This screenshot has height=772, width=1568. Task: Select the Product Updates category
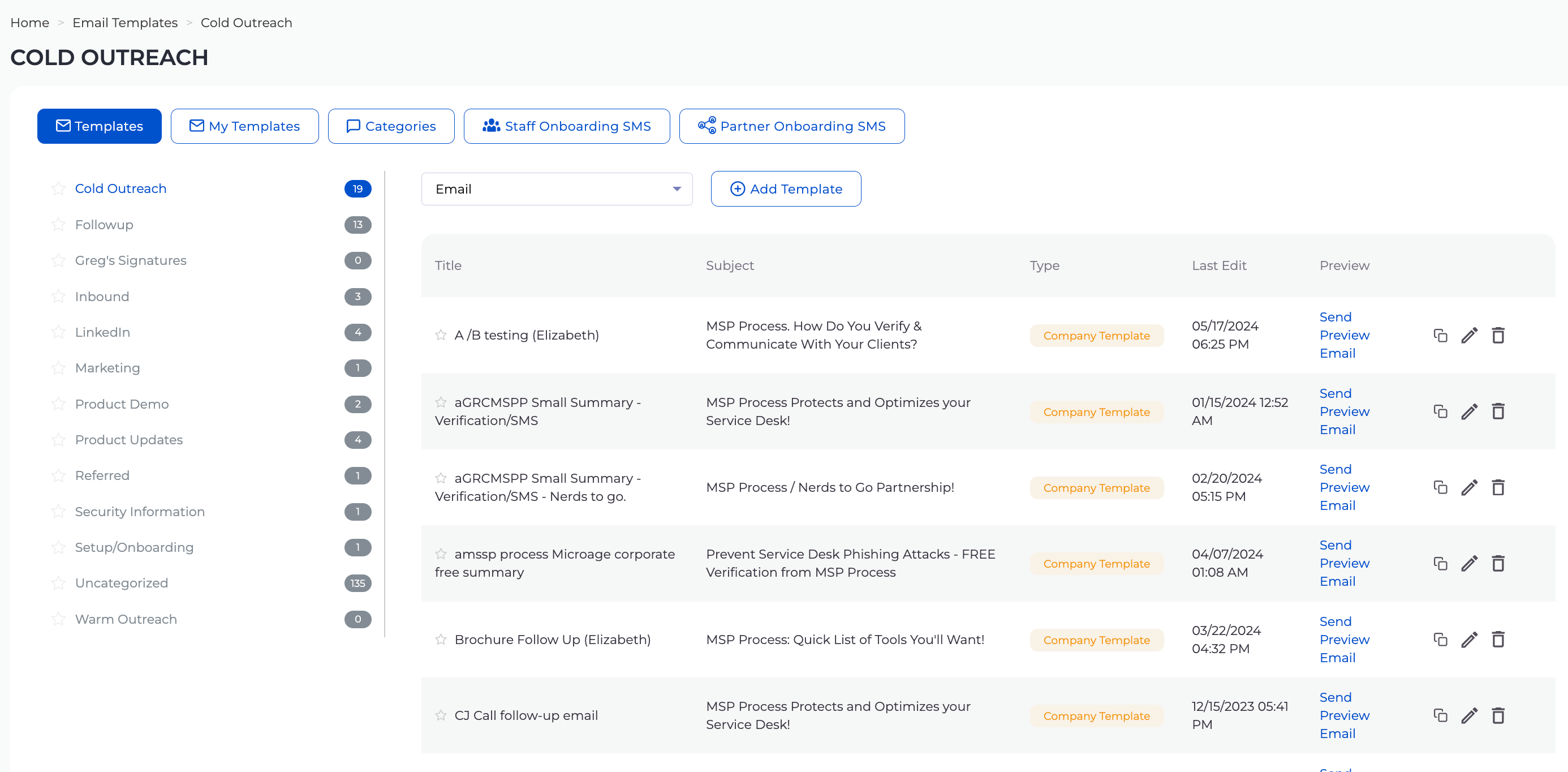pyautogui.click(x=128, y=440)
